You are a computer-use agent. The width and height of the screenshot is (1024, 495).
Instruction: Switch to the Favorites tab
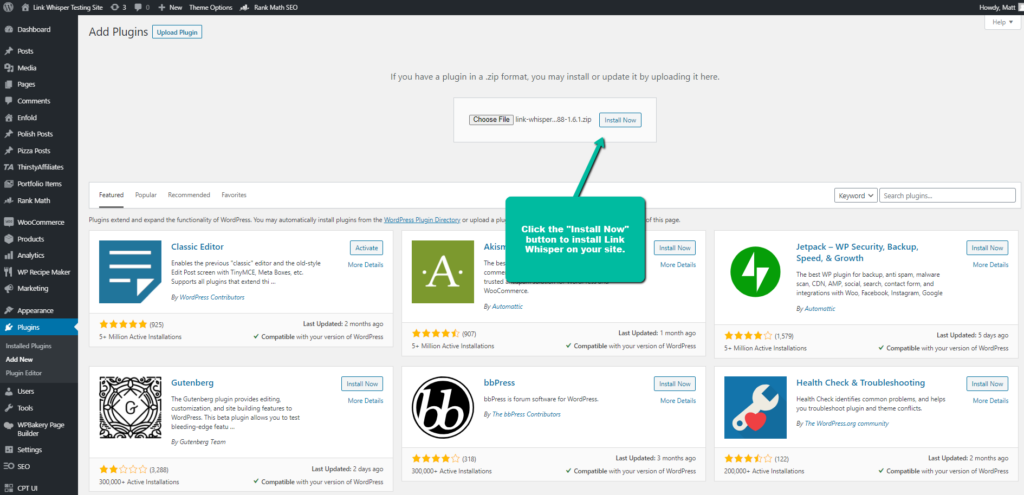coord(234,195)
